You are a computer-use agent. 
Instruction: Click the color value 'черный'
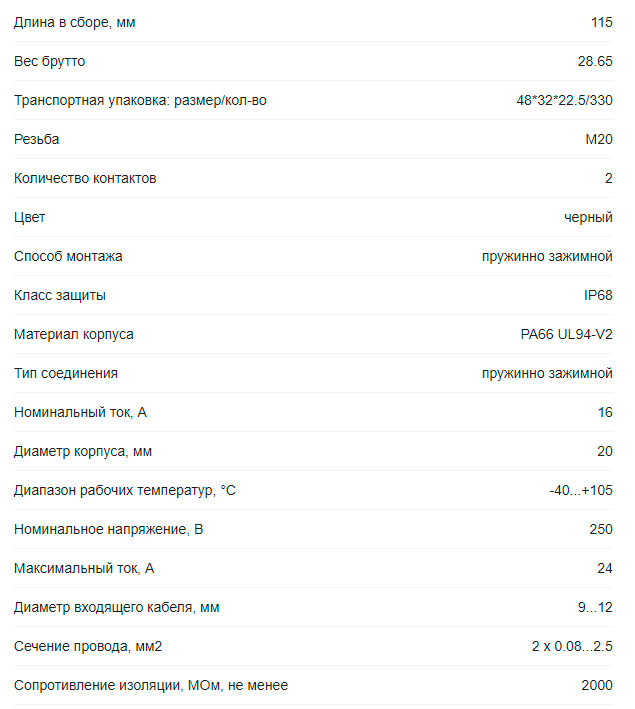coord(588,218)
